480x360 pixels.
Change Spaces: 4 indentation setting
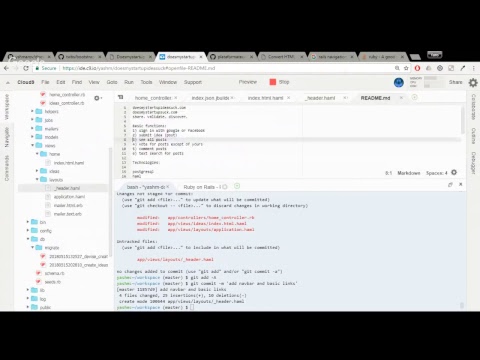437,173
